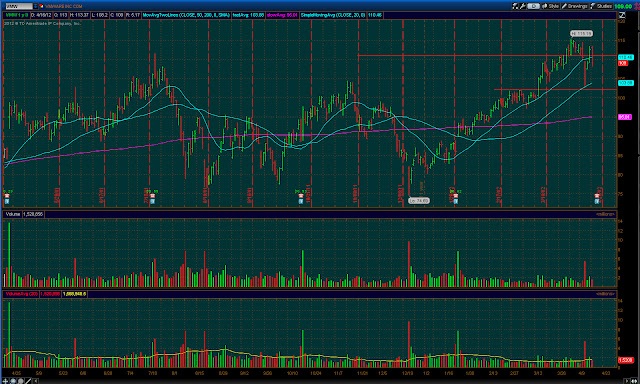The width and height of the screenshot is (640, 384).
Task: Click the event bulb icon below 1/16 phone
Action: pyautogui.click(x=456, y=201)
